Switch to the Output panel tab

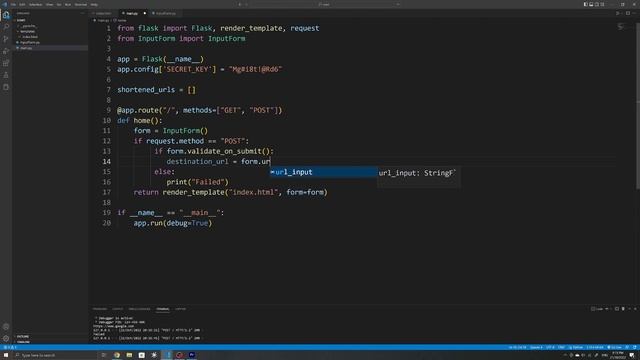coord(118,309)
